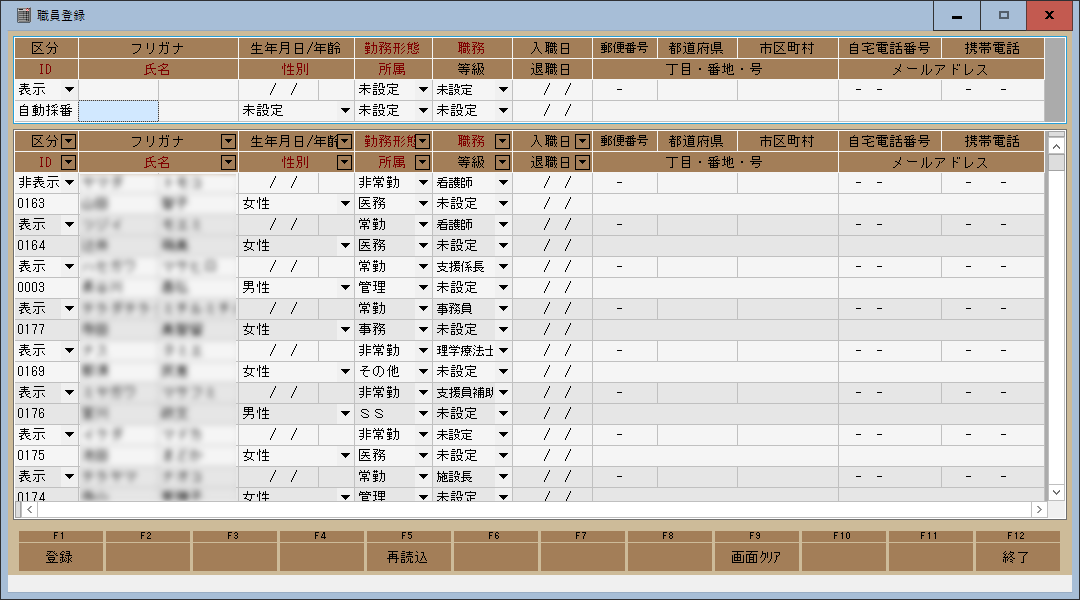Click the 職員登録 window title icon
This screenshot has width=1080, height=600.
(x=24, y=15)
